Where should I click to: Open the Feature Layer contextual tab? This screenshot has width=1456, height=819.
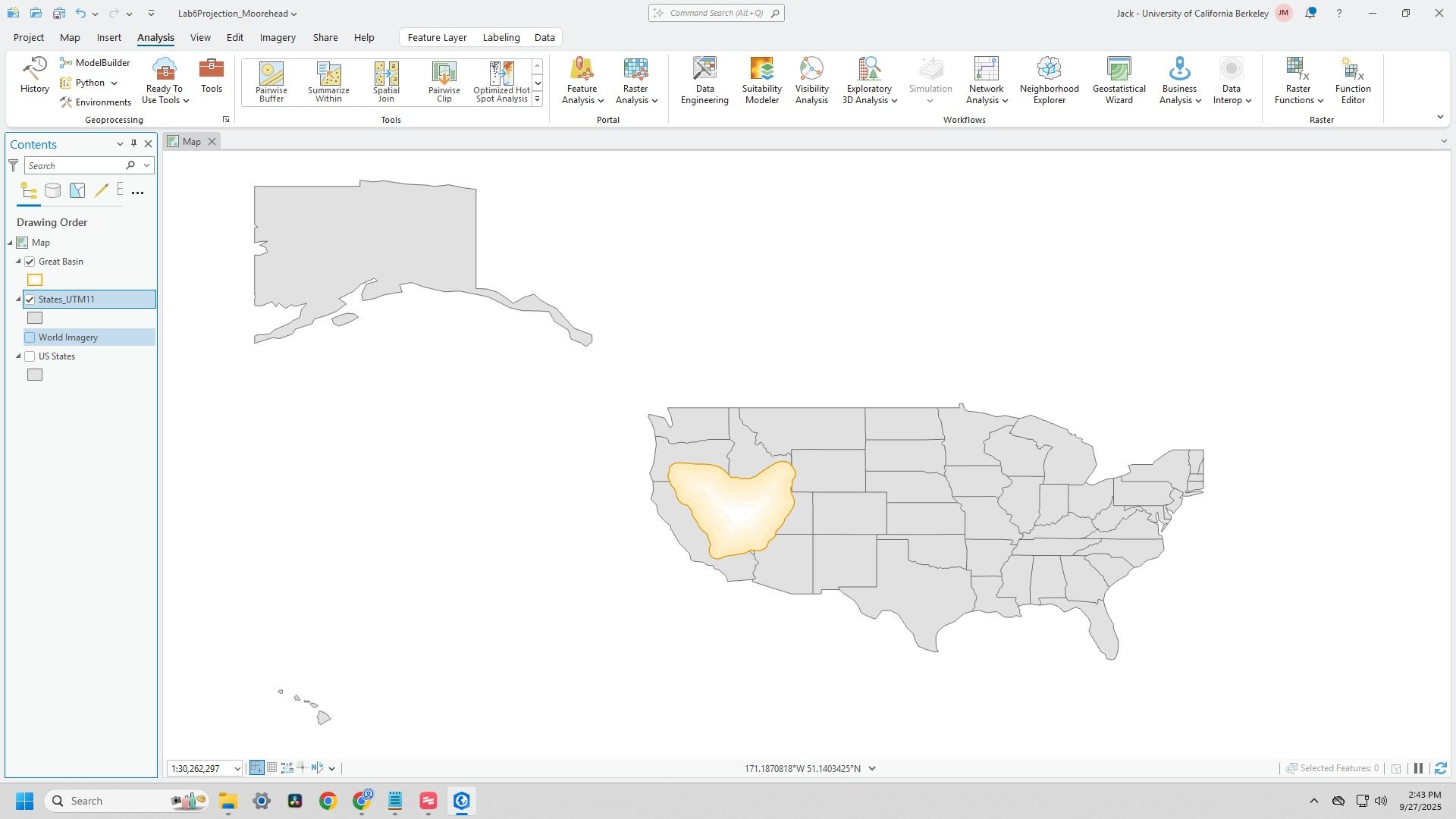click(x=437, y=37)
